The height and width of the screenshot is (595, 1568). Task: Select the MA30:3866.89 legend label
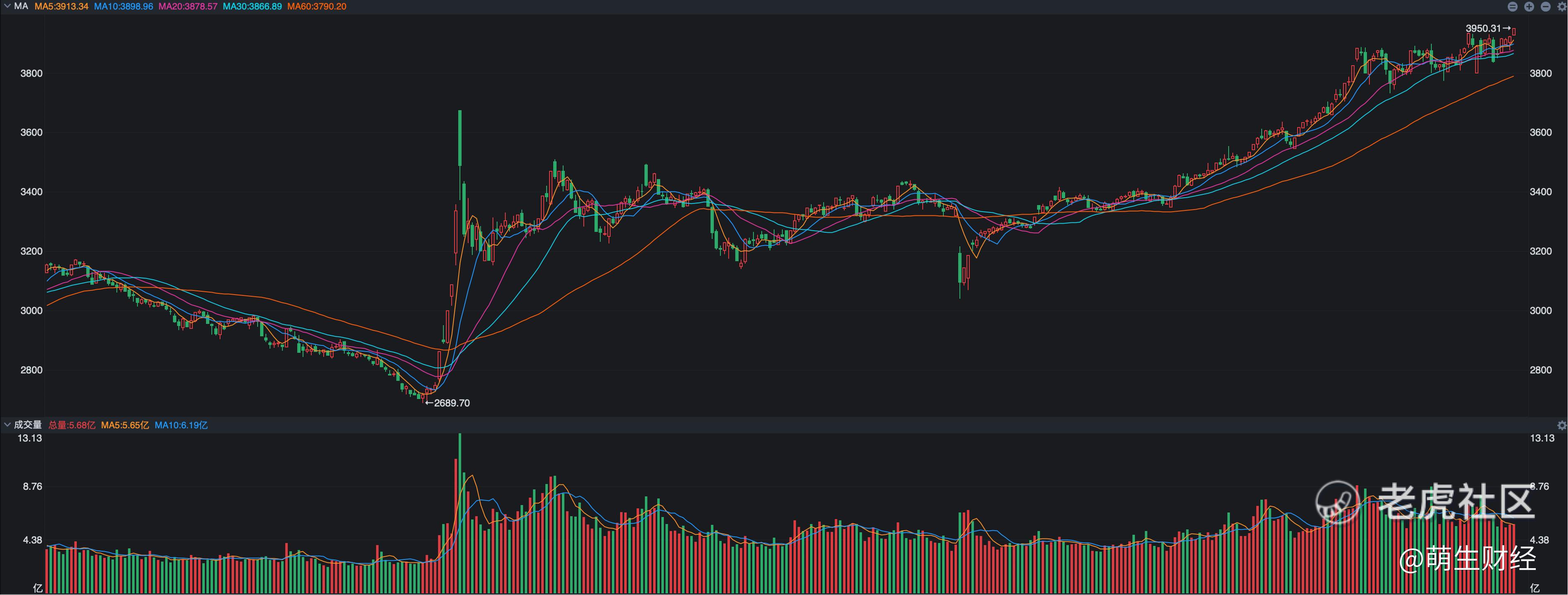(253, 6)
